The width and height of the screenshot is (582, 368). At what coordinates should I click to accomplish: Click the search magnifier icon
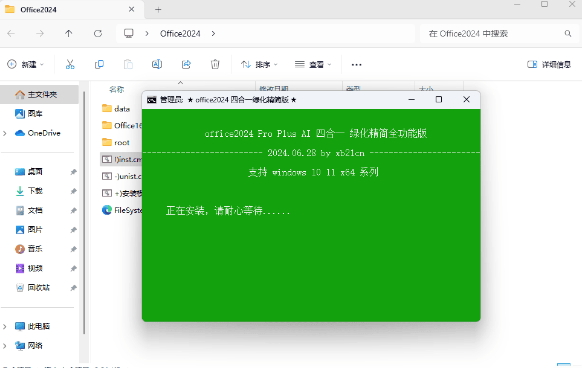tap(568, 33)
